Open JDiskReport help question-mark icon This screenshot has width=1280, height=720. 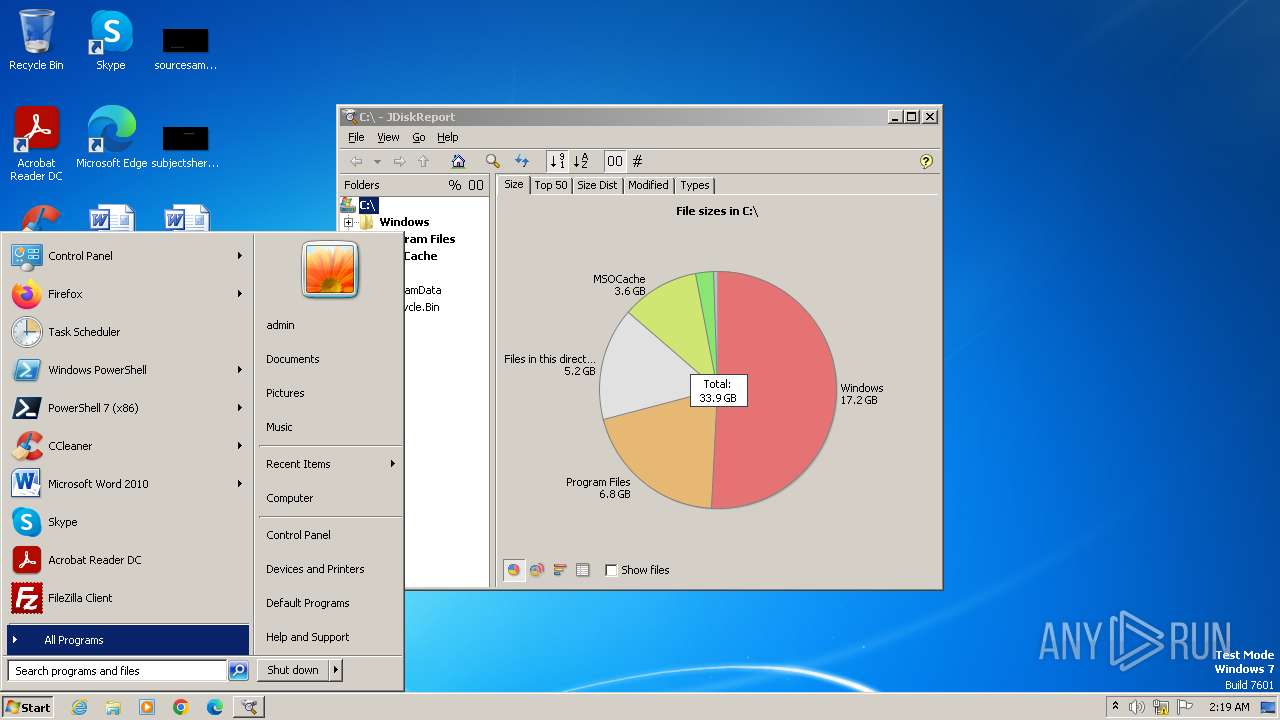click(x=926, y=161)
